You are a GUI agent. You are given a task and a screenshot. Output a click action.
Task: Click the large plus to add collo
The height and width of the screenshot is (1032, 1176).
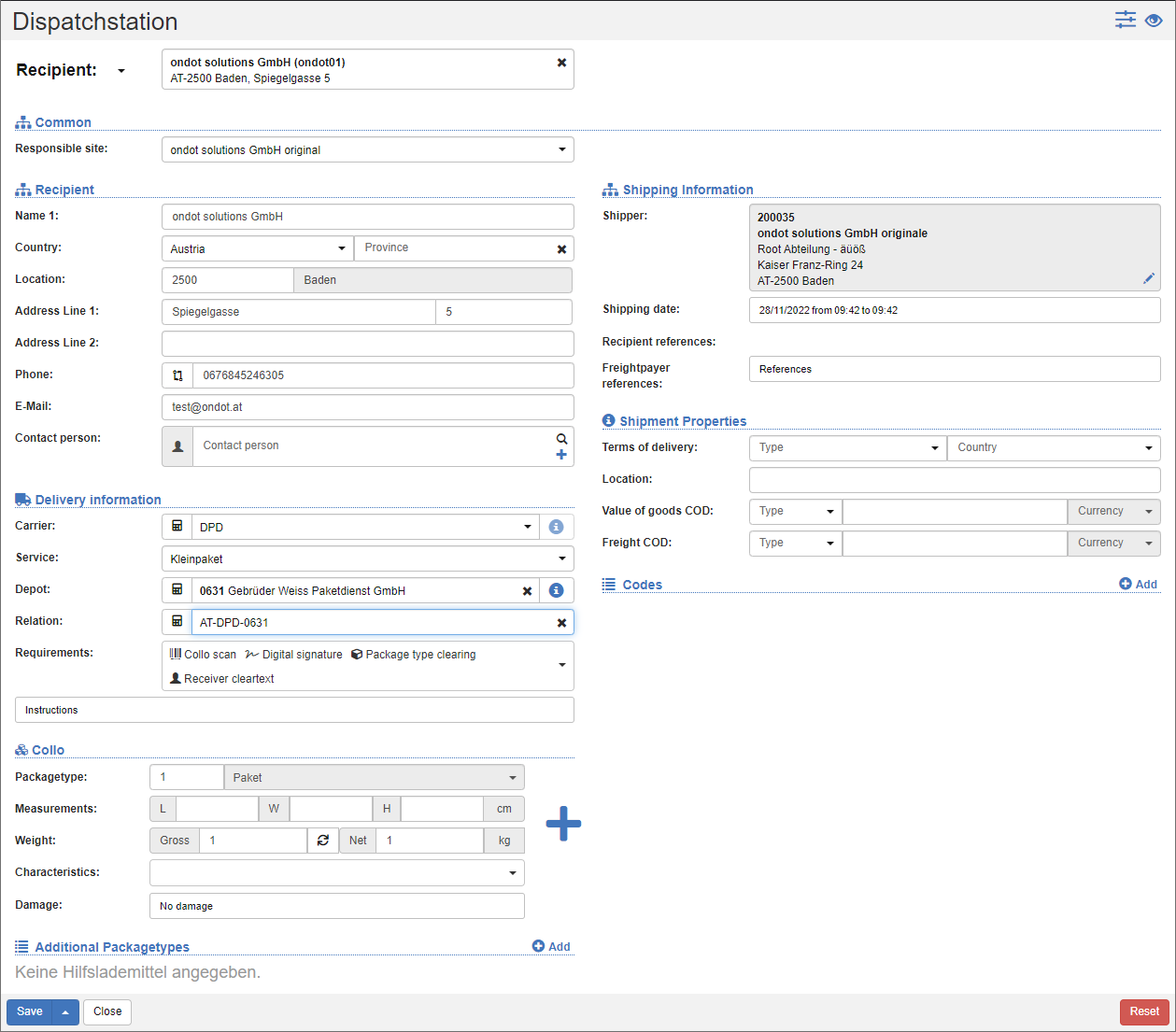[563, 824]
